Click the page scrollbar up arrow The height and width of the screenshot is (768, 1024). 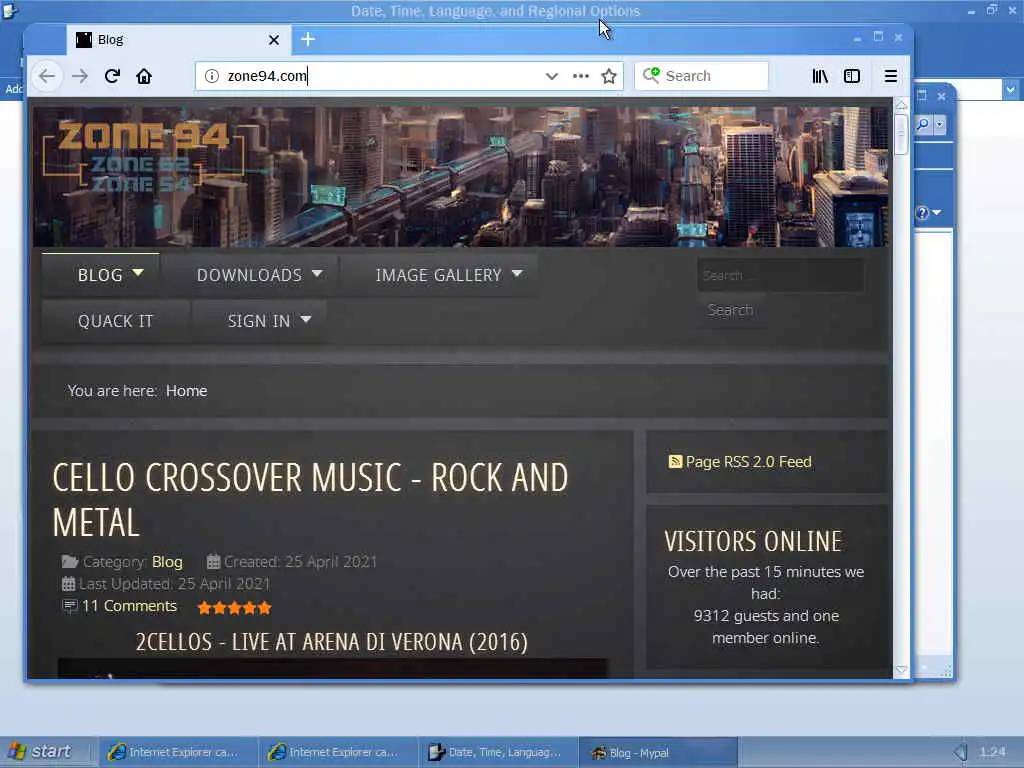(901, 105)
